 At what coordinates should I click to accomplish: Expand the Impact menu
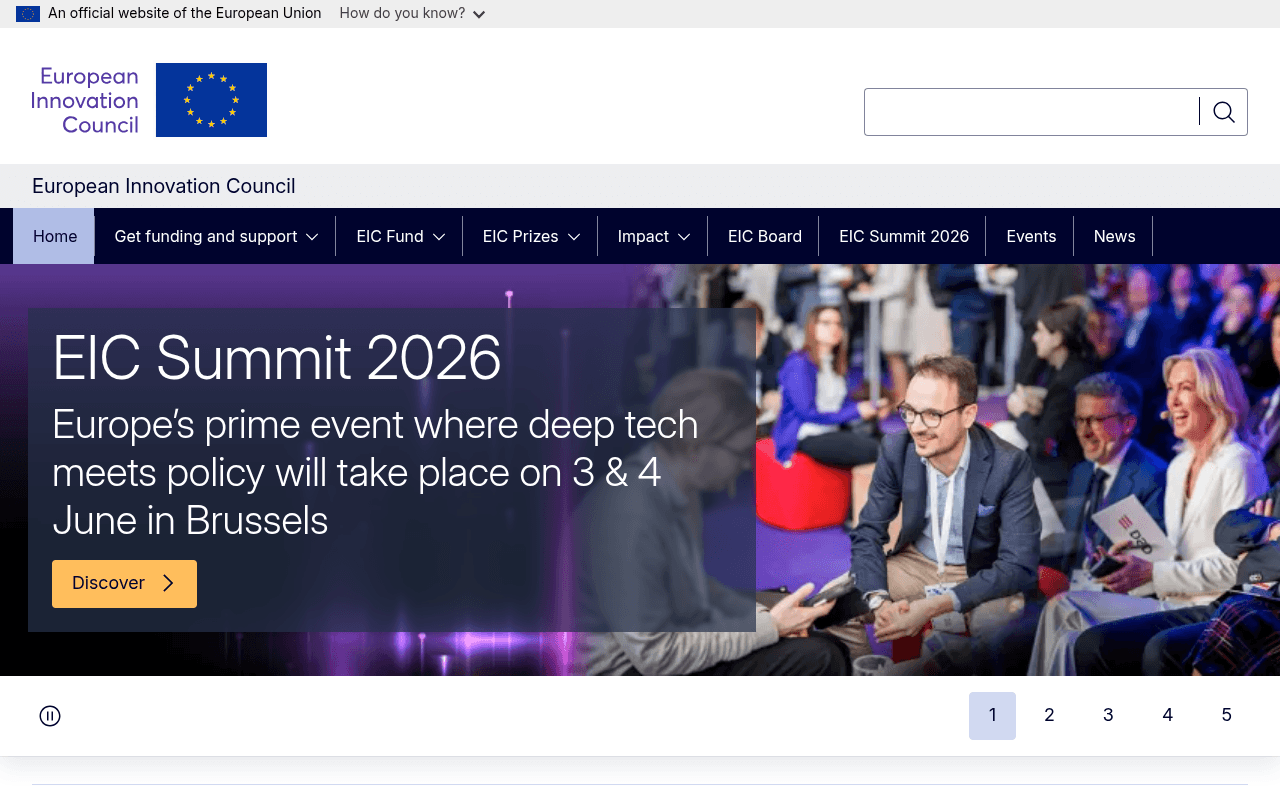[x=653, y=236]
